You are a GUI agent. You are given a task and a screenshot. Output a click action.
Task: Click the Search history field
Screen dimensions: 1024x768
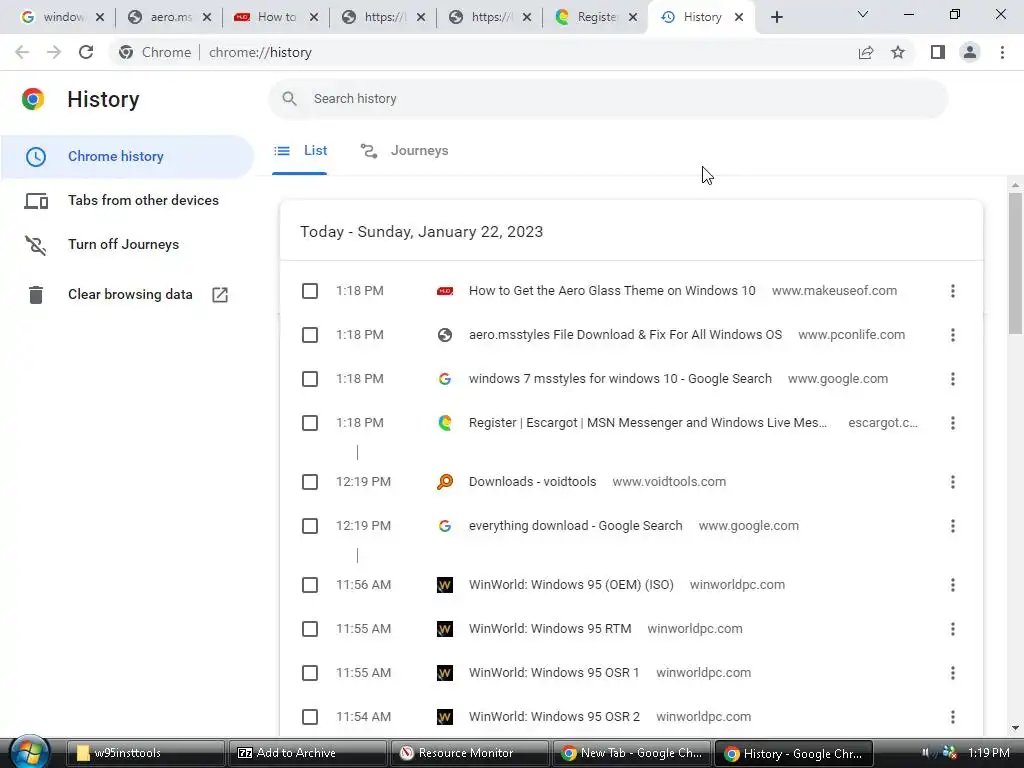608,99
